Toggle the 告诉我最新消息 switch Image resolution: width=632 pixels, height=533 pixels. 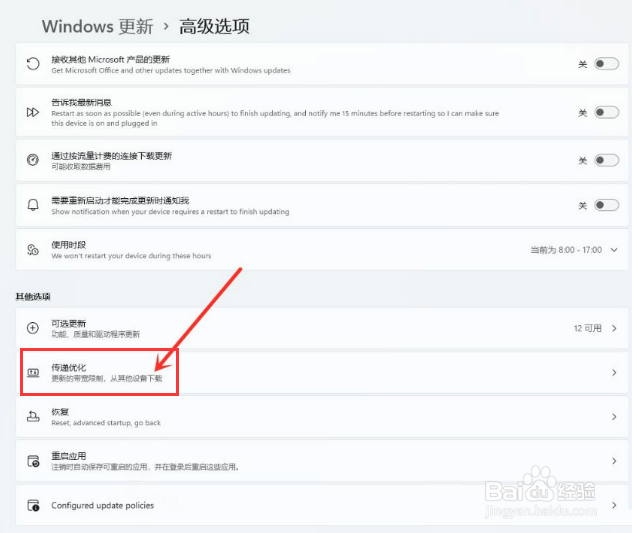[x=607, y=112]
